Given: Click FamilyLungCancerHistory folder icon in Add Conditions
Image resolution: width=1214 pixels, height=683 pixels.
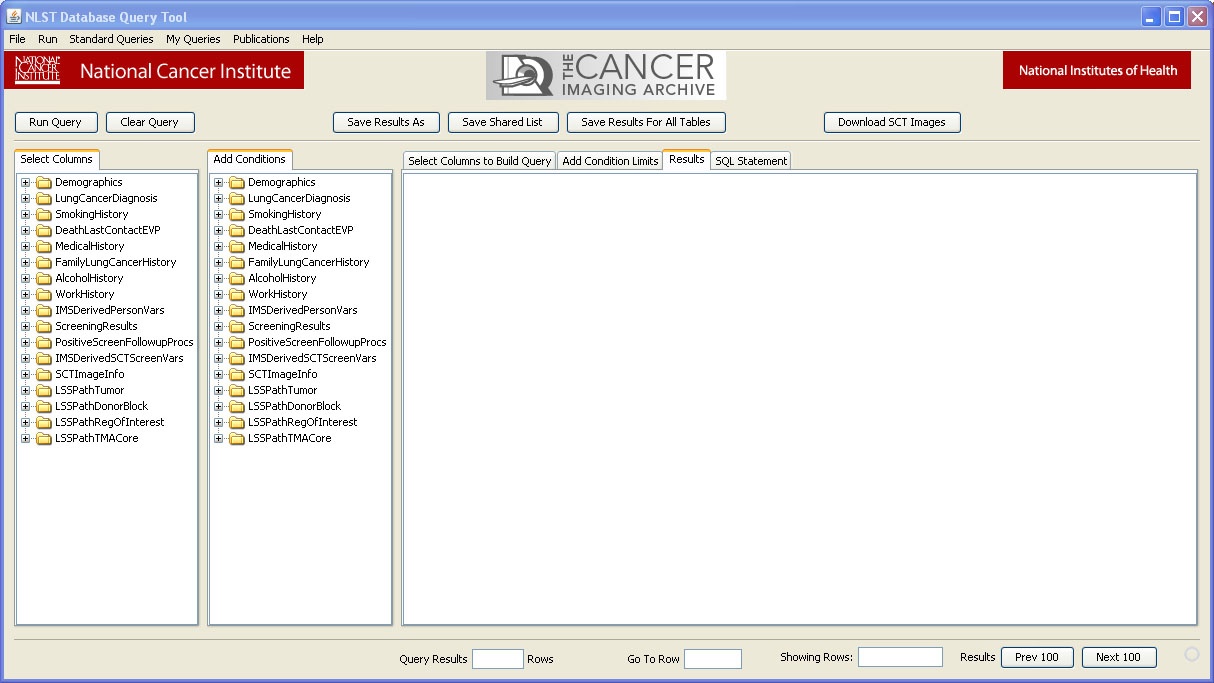Looking at the screenshot, I should pos(236,263).
